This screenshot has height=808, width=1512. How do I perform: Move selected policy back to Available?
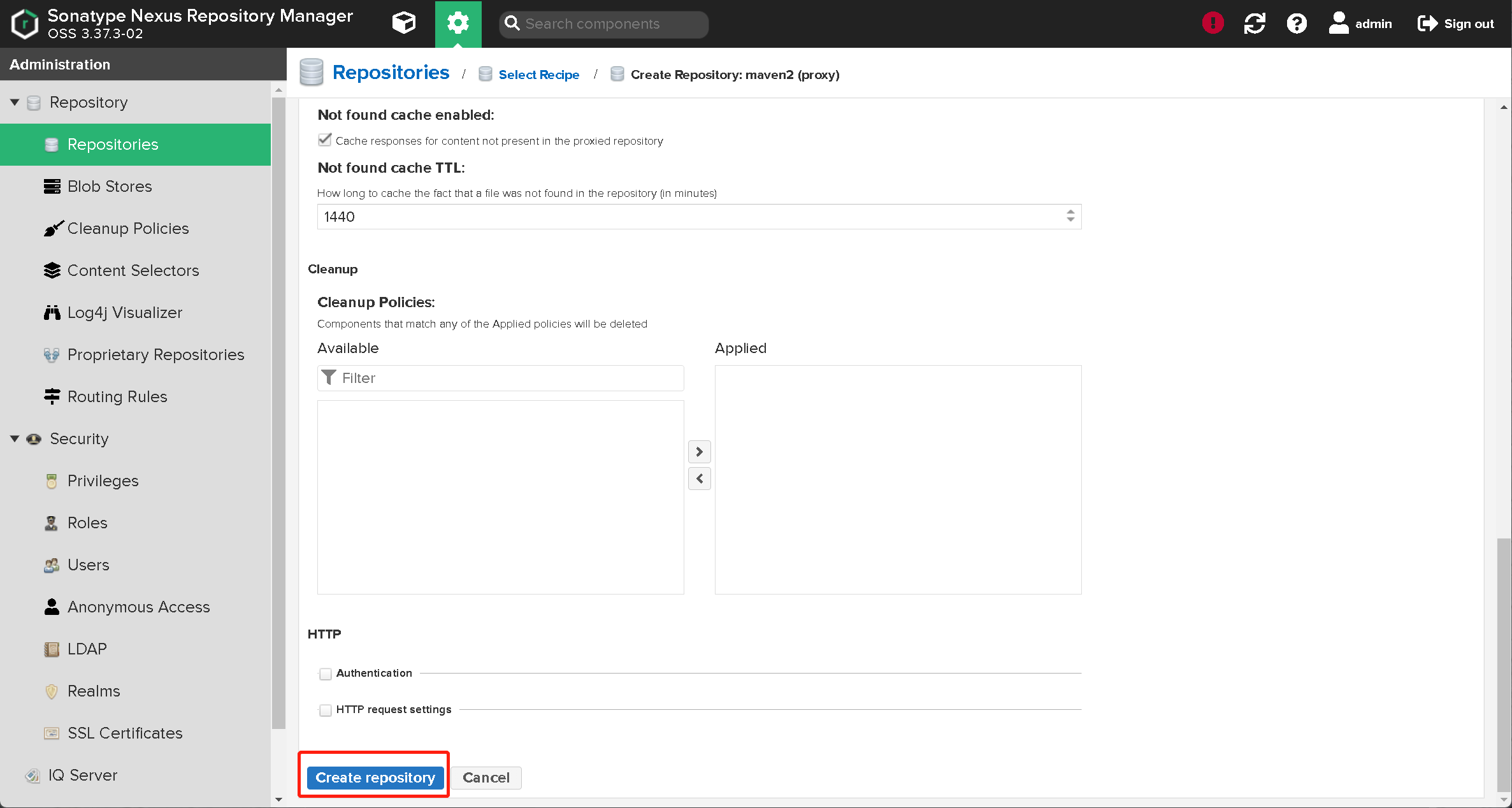point(700,479)
